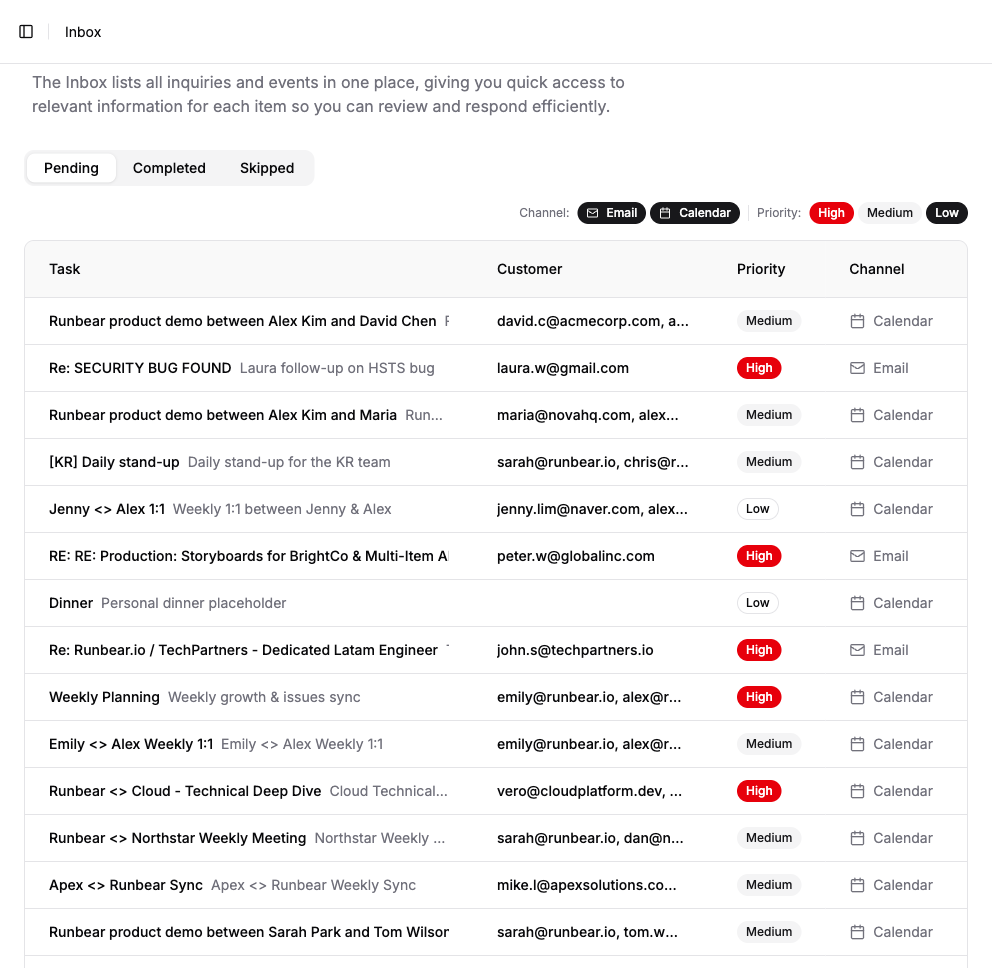Toggle the Calendar channel filter
Viewport: 992px width, 968px height.
[x=695, y=213]
